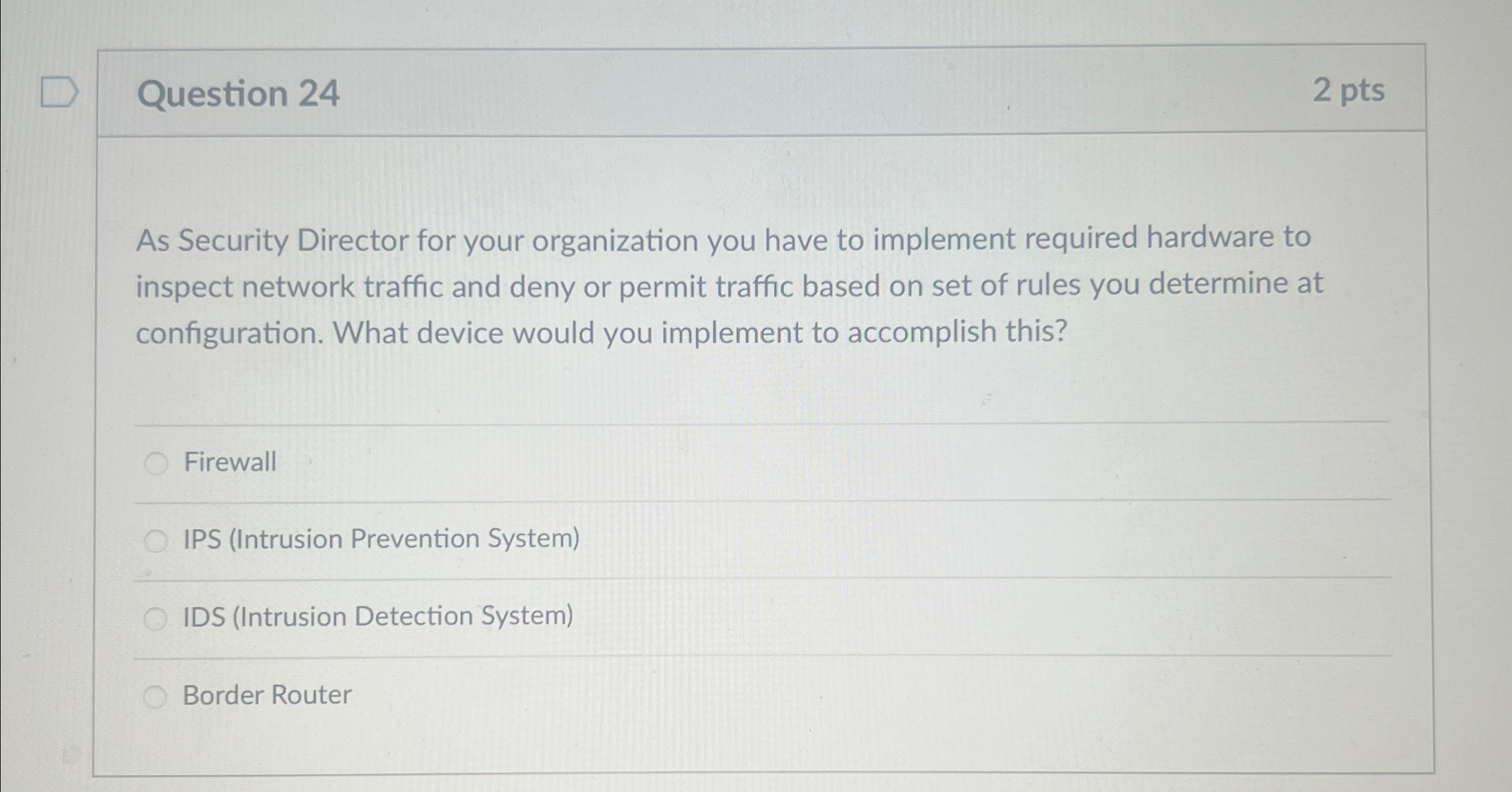
Task: Click the radio circle next to Border Router
Action: point(155,694)
